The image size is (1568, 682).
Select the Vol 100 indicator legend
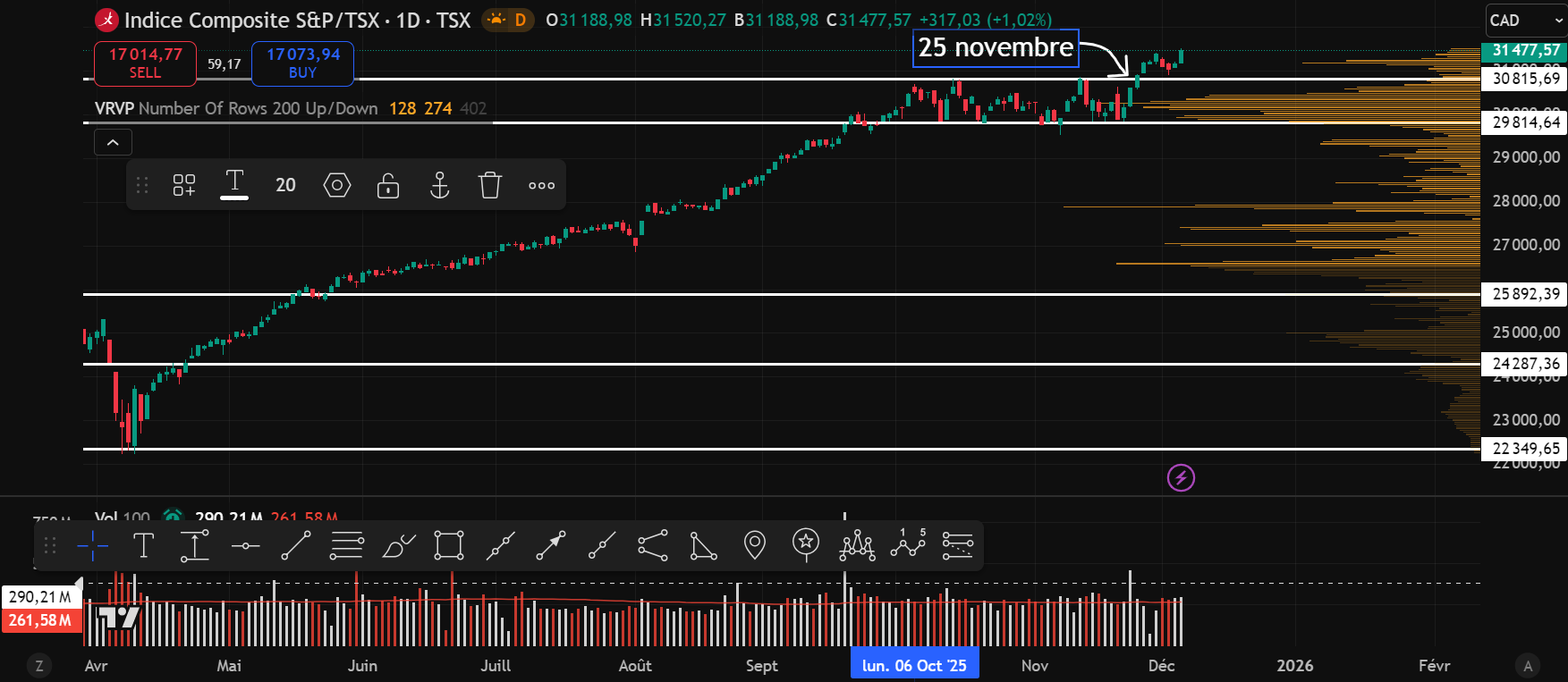click(x=123, y=517)
